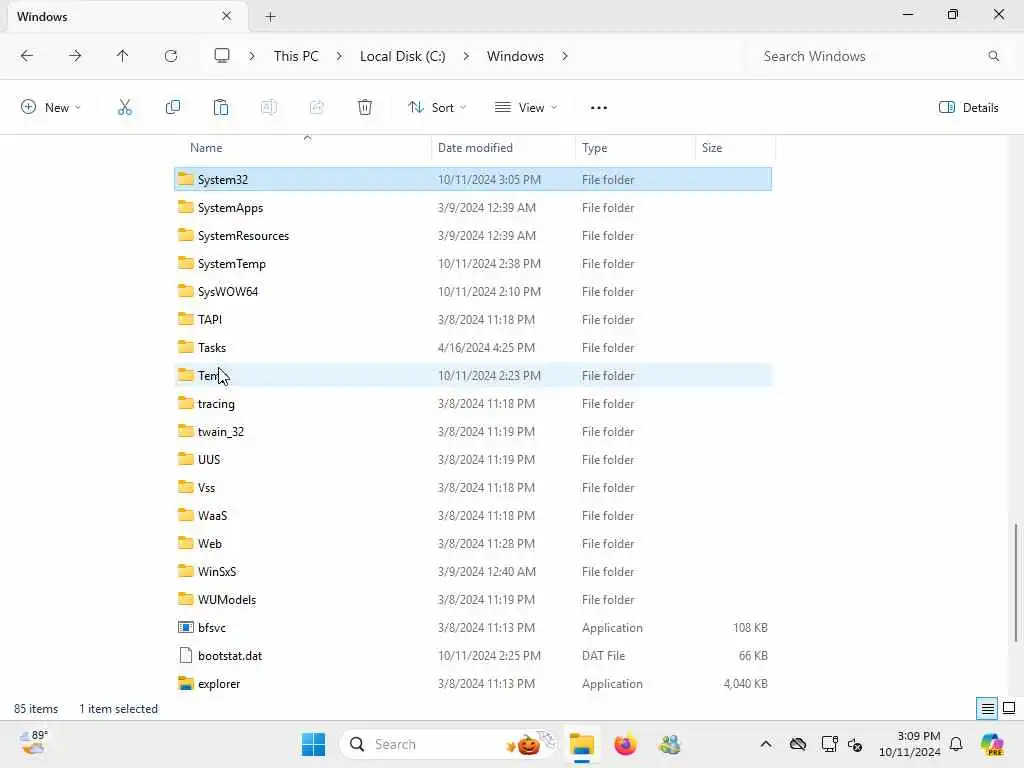Show hidden system tray icons
1024x768 pixels.
[x=766, y=744]
